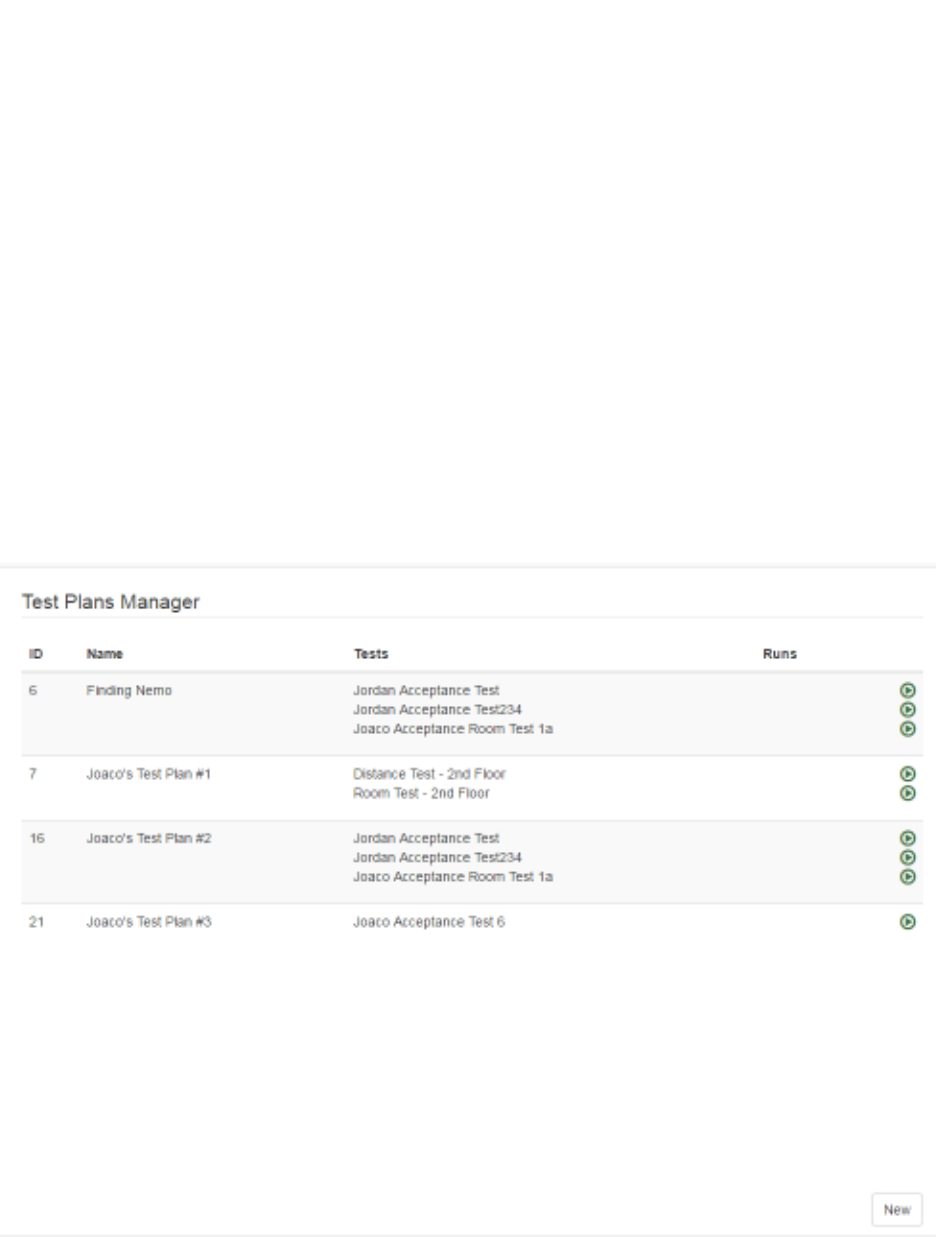Image resolution: width=948 pixels, height=1237 pixels.
Task: Run Jordan Acceptance Test in Finding Nemo plan
Action: (x=907, y=690)
